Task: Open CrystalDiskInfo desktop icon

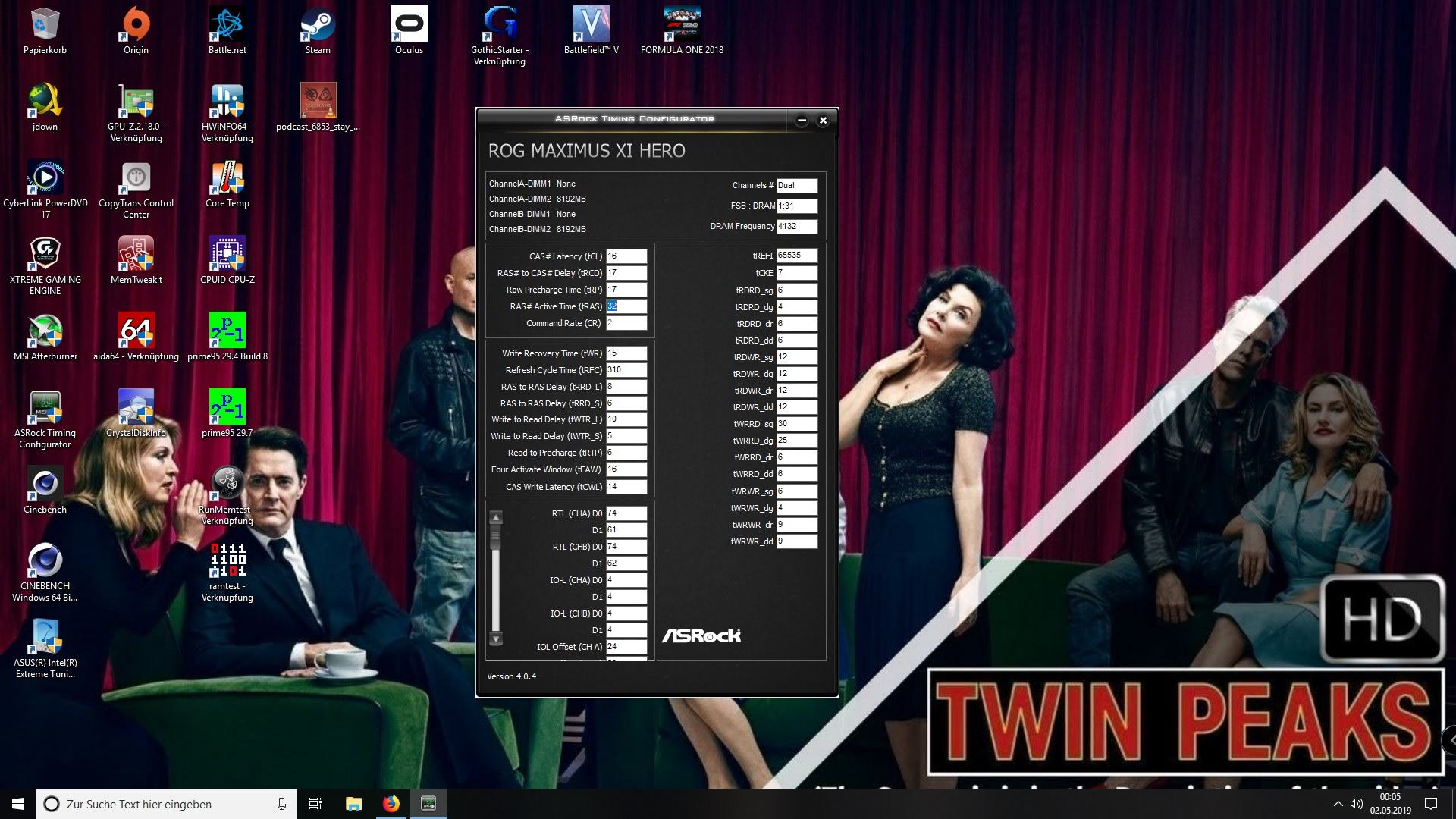Action: pos(136,414)
